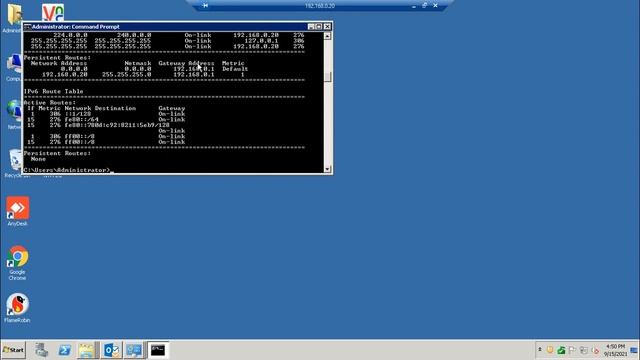Open Windows Explorer from the taskbar
The width and height of the screenshot is (640, 360).
[87, 350]
